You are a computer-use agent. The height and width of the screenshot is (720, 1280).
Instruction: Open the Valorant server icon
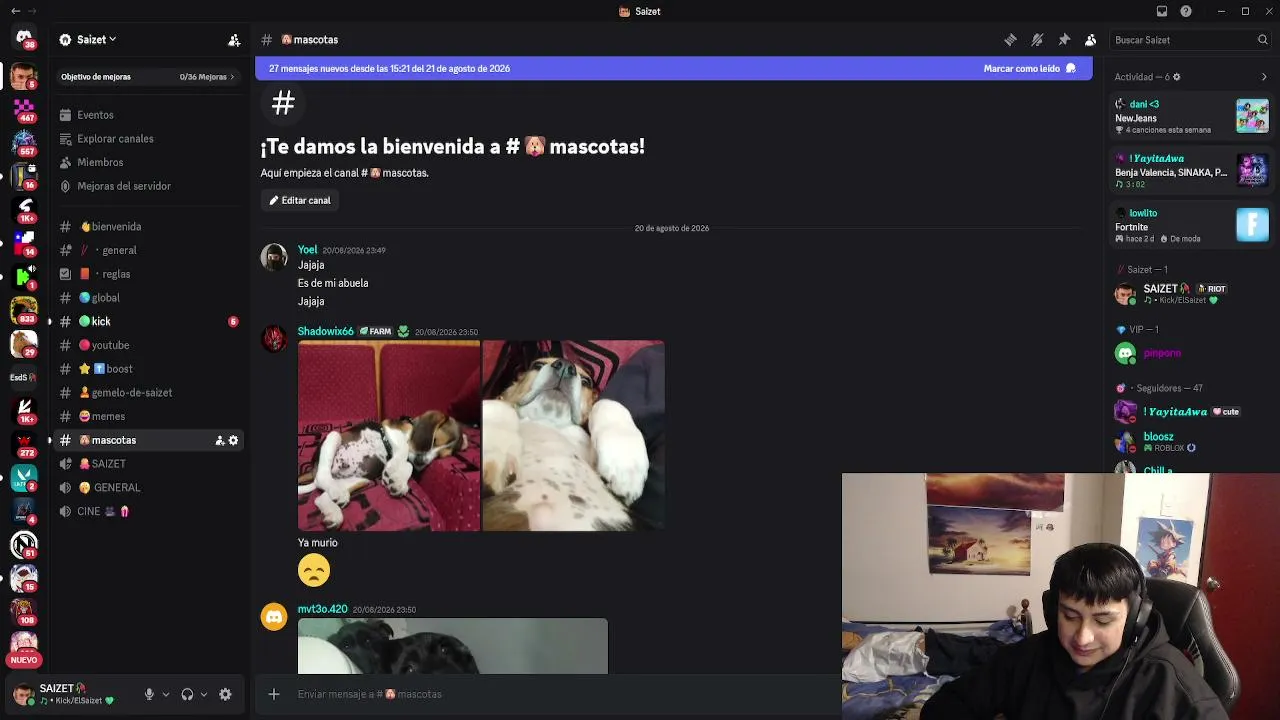[x=24, y=478]
